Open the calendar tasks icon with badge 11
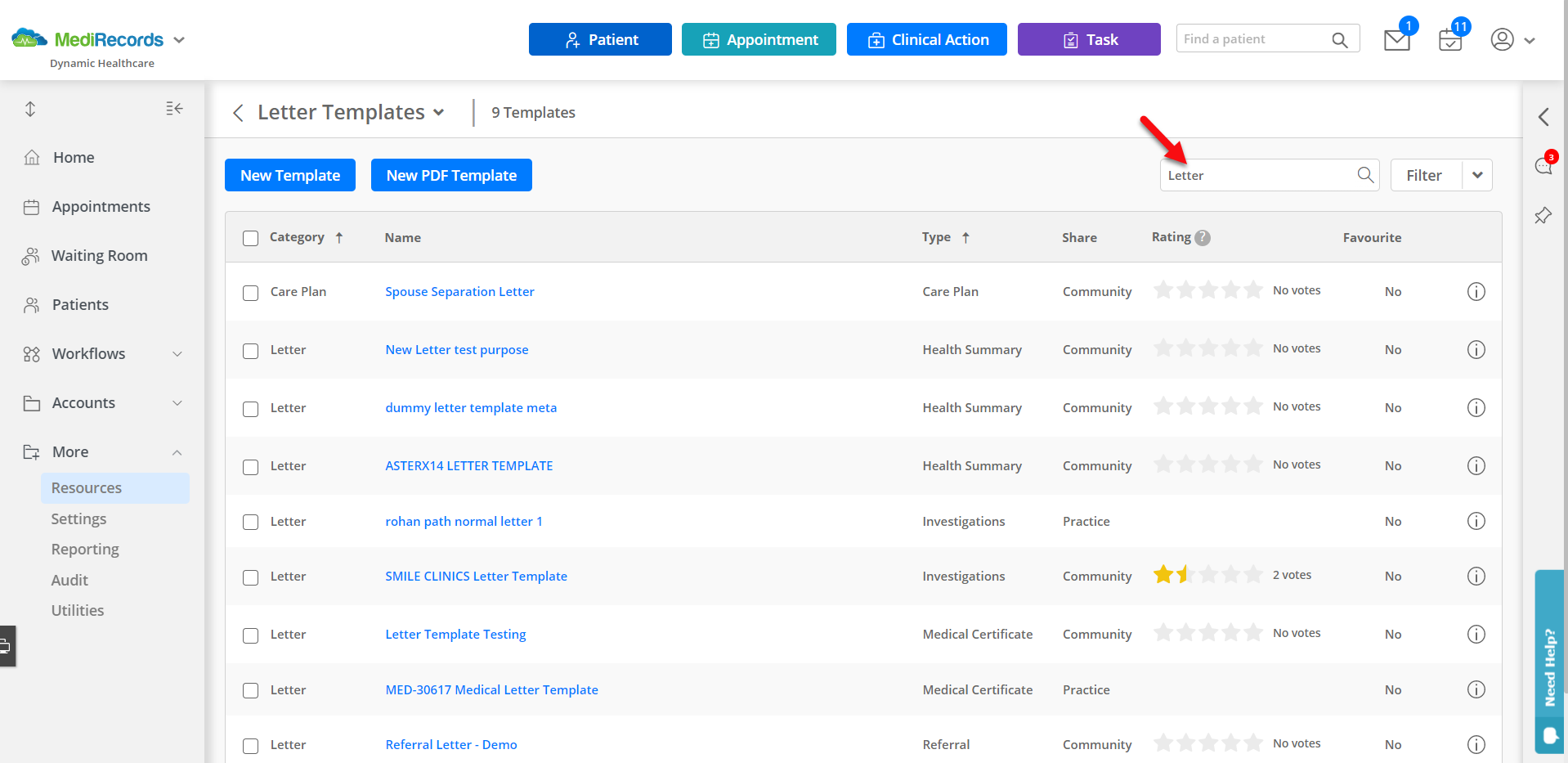The image size is (1568, 763). tap(1450, 40)
